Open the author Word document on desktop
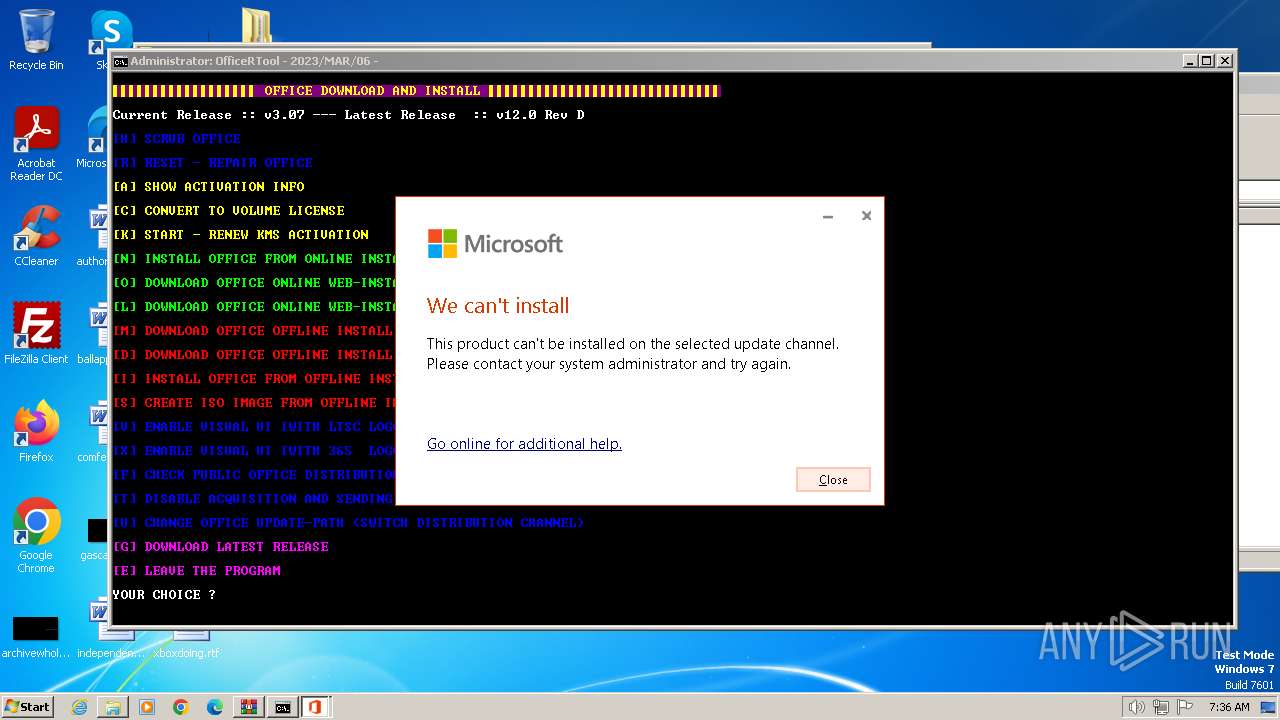Screen dimensions: 1280x720 [96, 236]
